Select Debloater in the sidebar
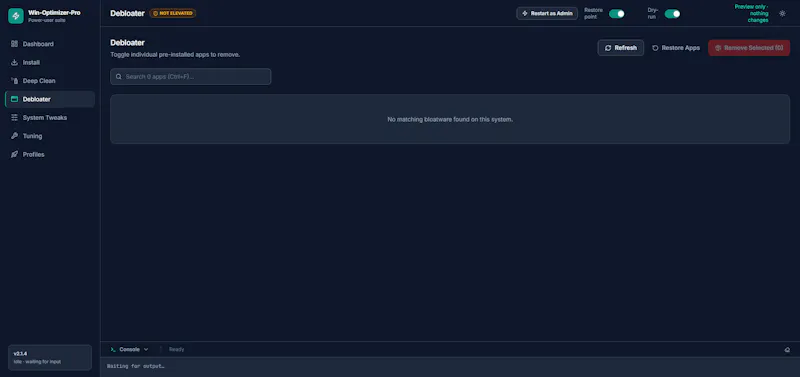This screenshot has width=800, height=377. 49,99
